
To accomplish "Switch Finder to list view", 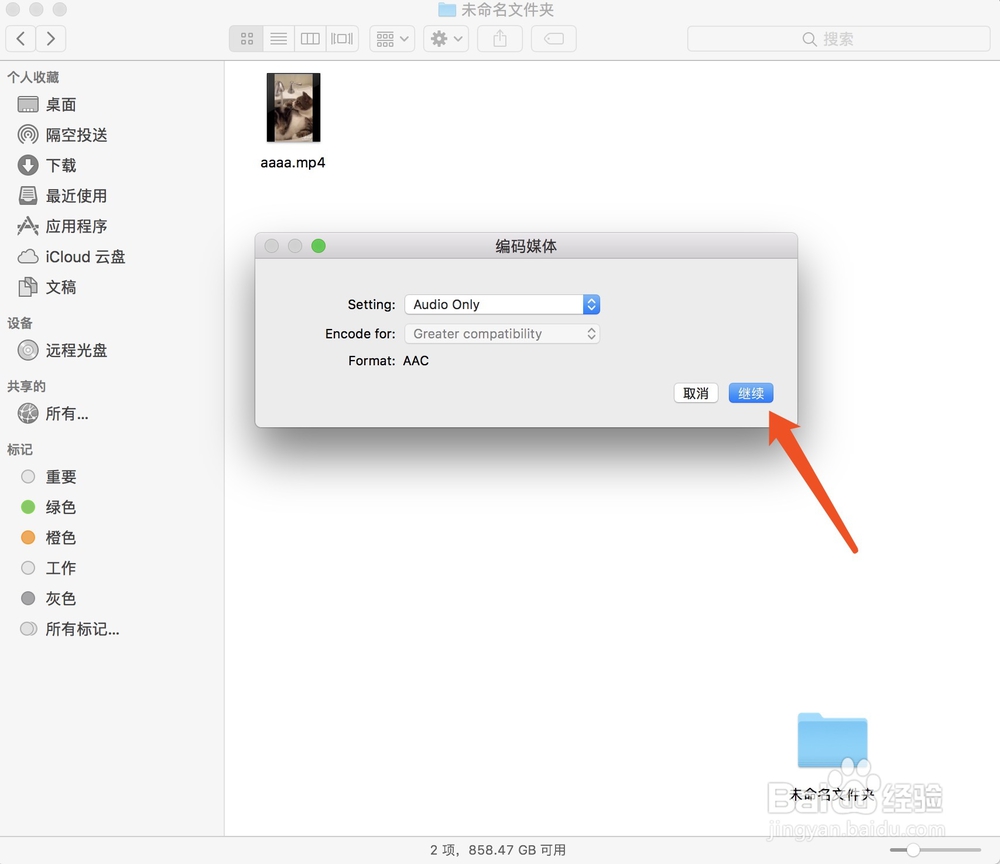I will click(278, 38).
